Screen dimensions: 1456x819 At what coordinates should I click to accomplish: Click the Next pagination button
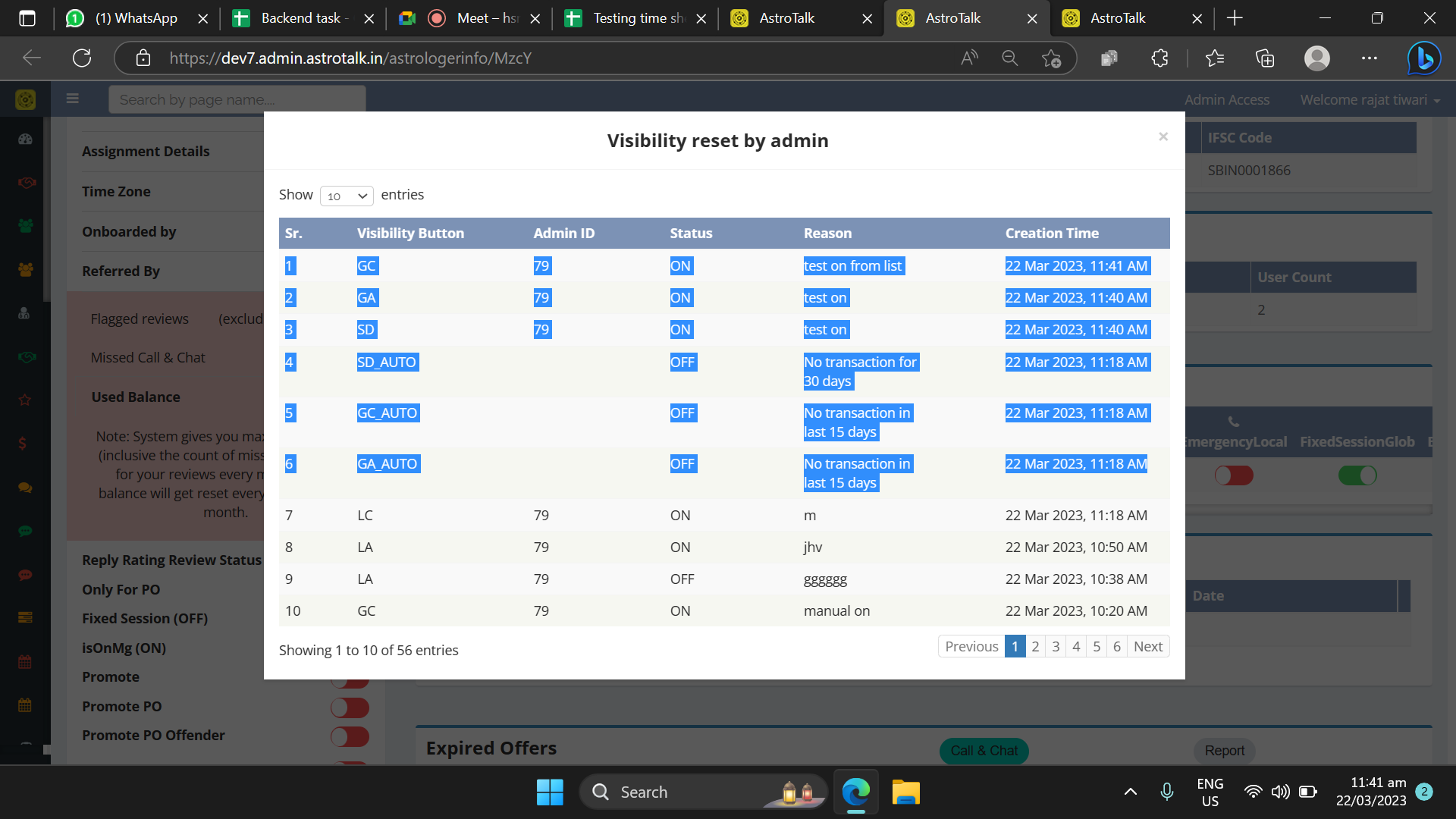pos(1147,646)
